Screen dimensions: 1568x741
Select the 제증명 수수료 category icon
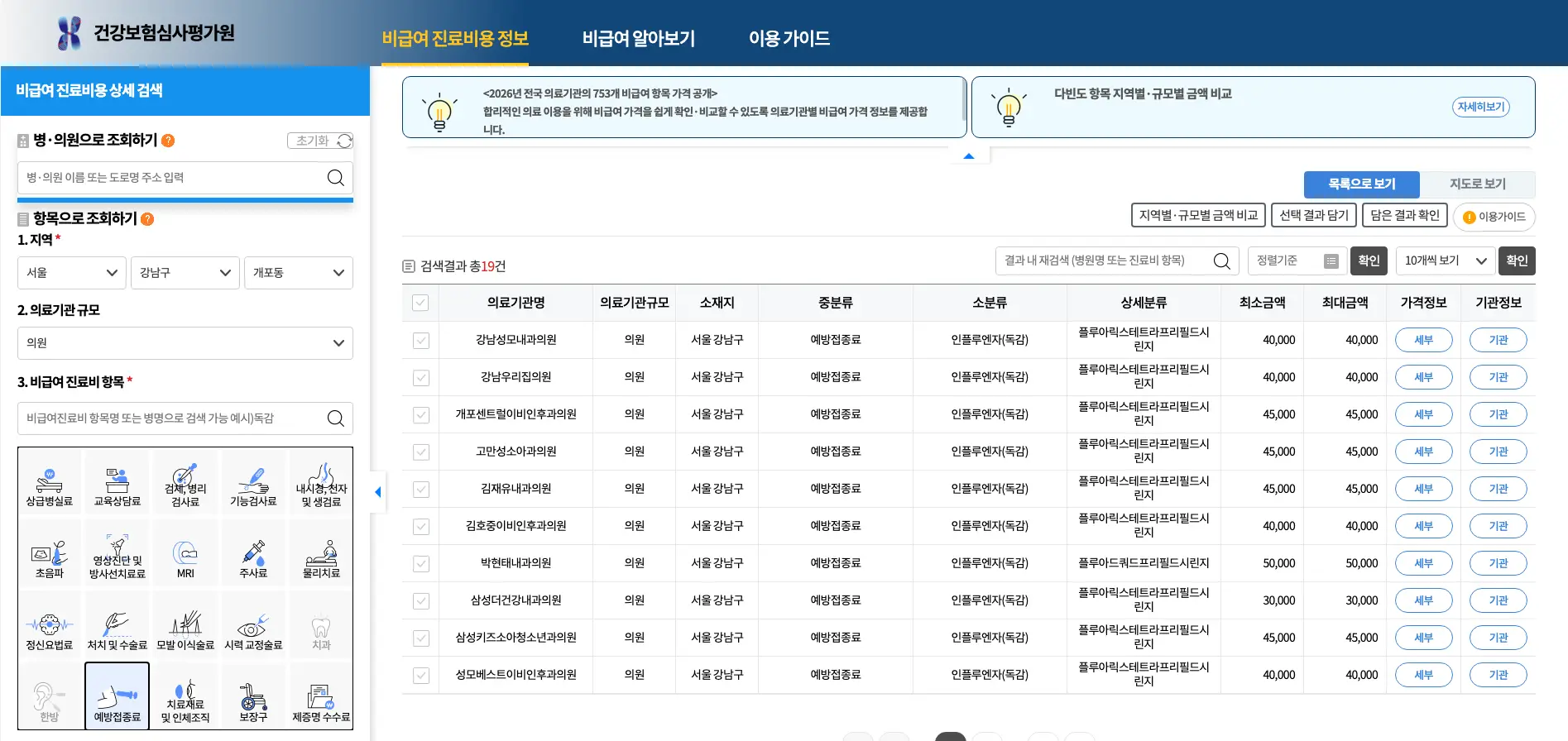[x=321, y=697]
